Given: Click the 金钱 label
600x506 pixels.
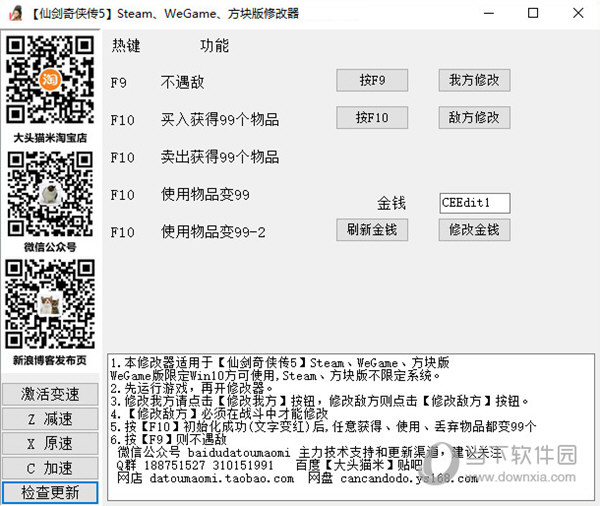Looking at the screenshot, I should point(391,203).
